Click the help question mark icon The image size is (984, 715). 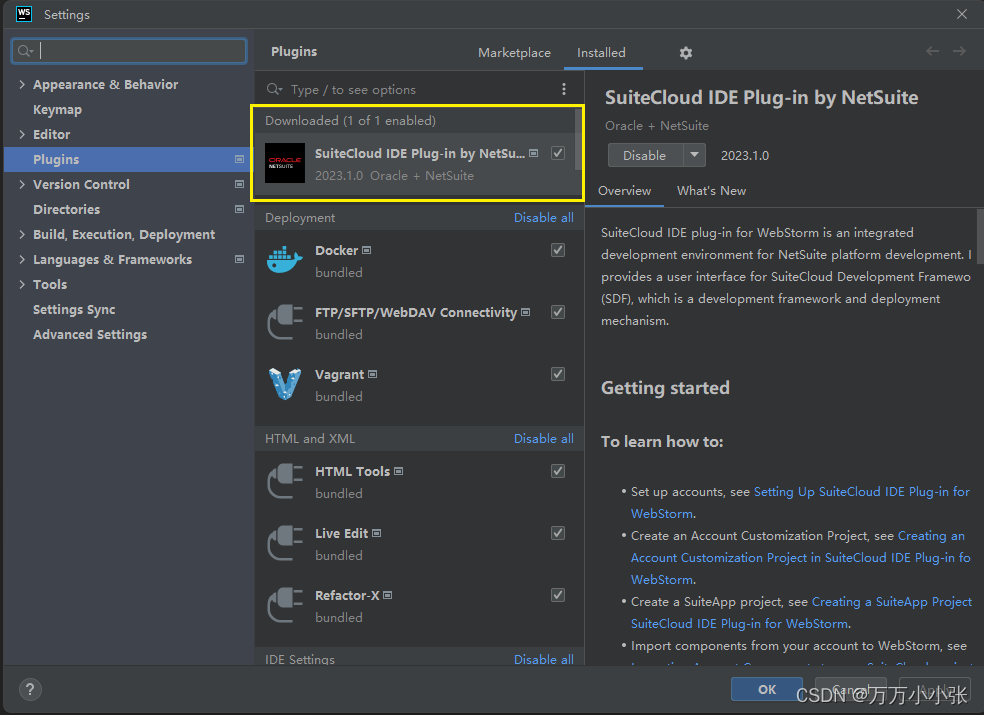pos(30,689)
